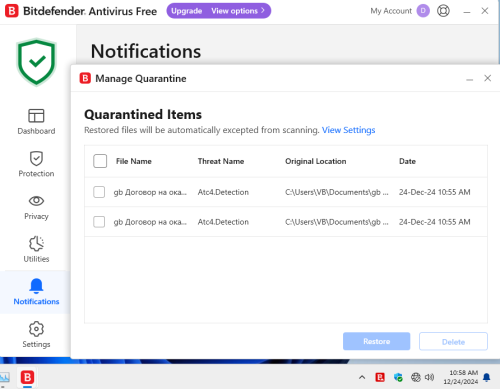Check the first quarantined file row
The width and height of the screenshot is (500, 389).
coord(99,192)
